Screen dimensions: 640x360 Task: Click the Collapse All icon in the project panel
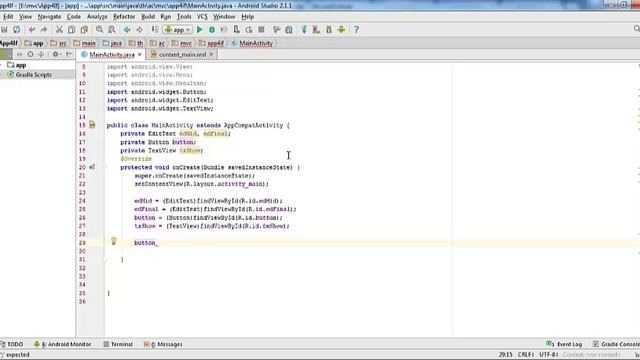click(41, 54)
